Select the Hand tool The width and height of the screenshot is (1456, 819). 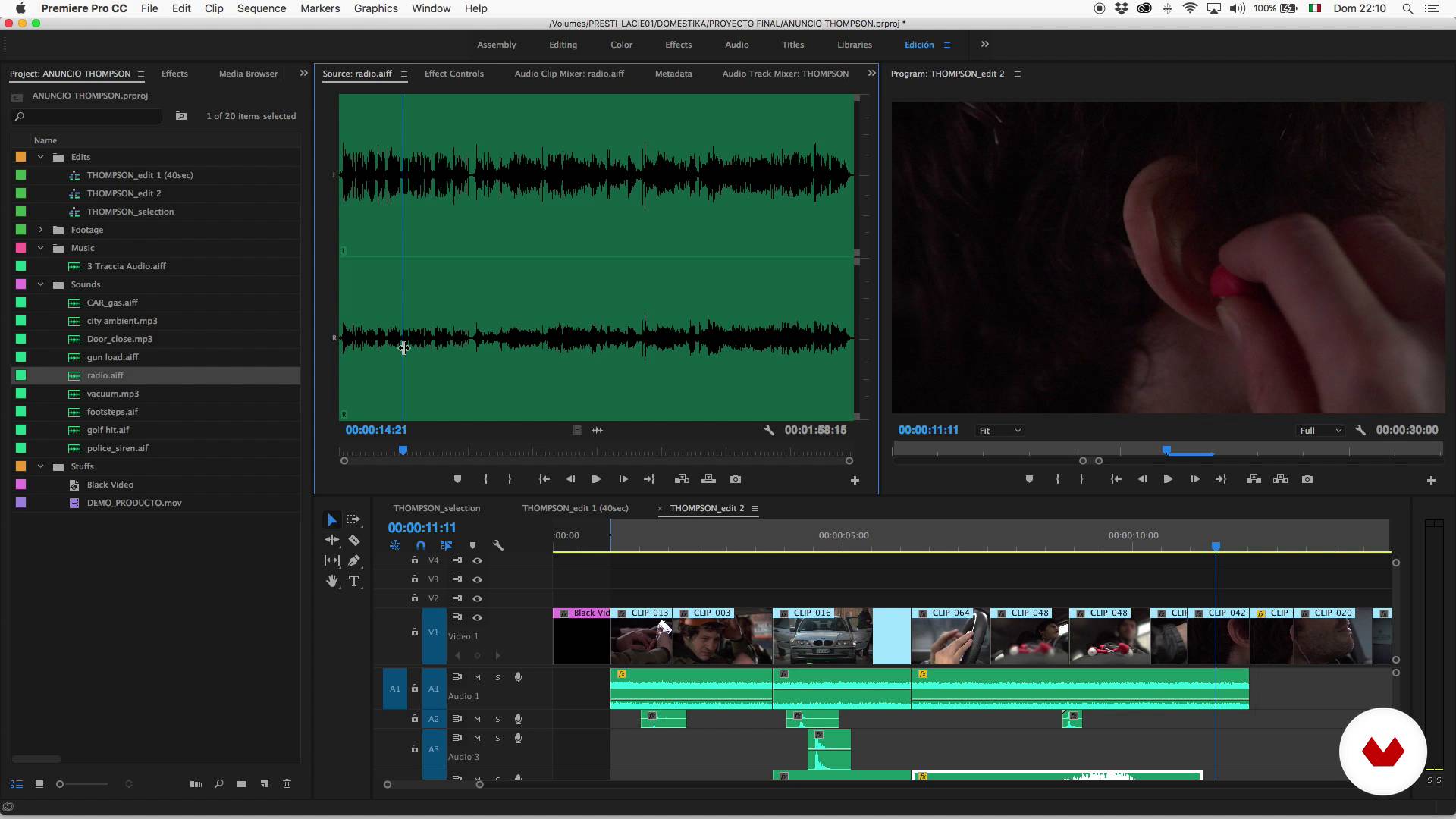coord(331,581)
